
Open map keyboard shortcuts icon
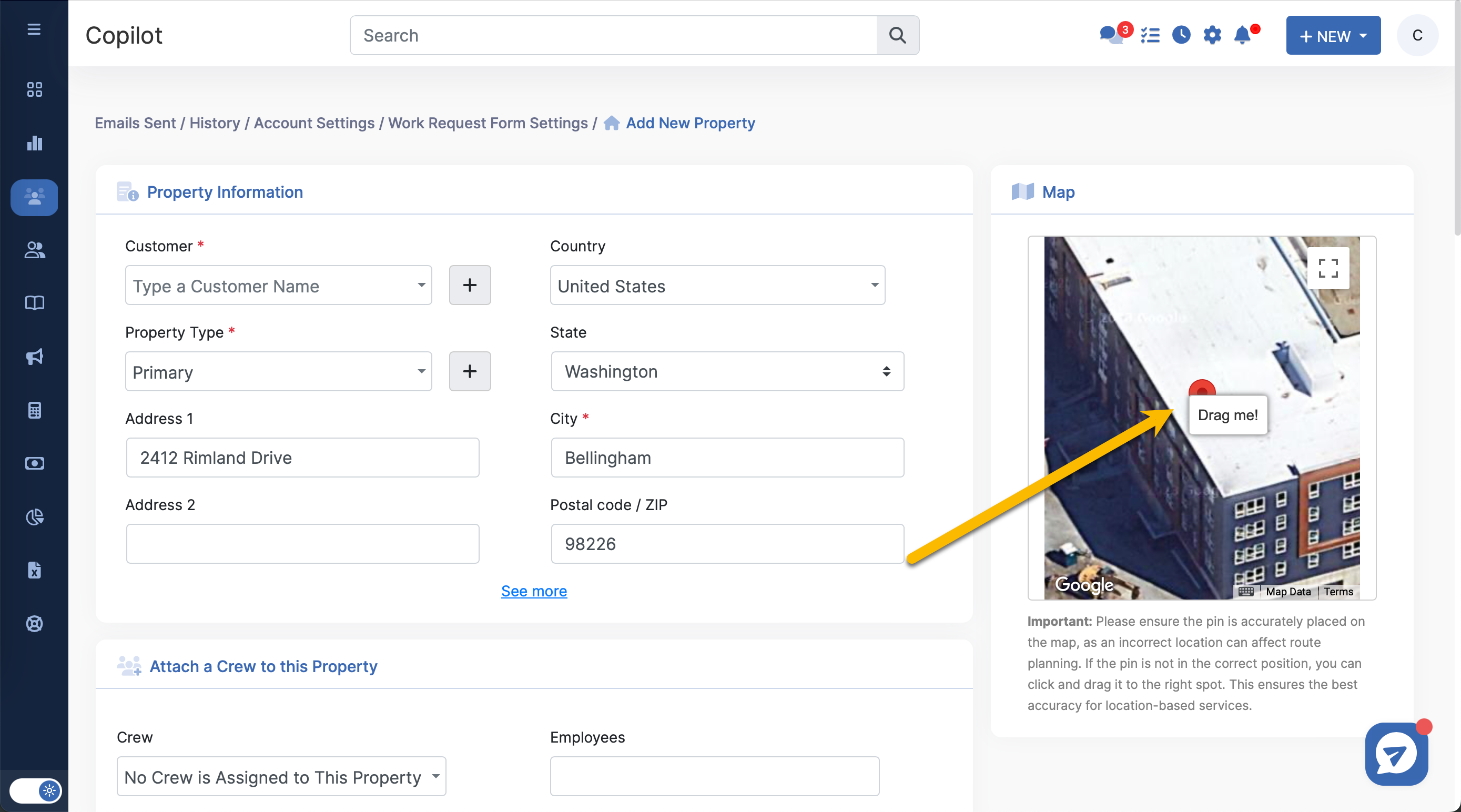pyautogui.click(x=1245, y=592)
